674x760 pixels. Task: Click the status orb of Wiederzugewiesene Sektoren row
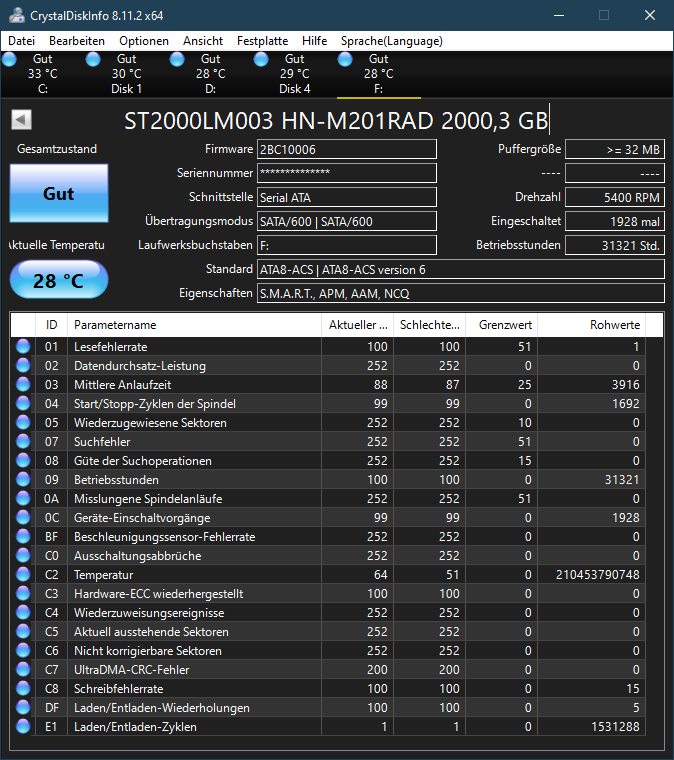click(23, 423)
